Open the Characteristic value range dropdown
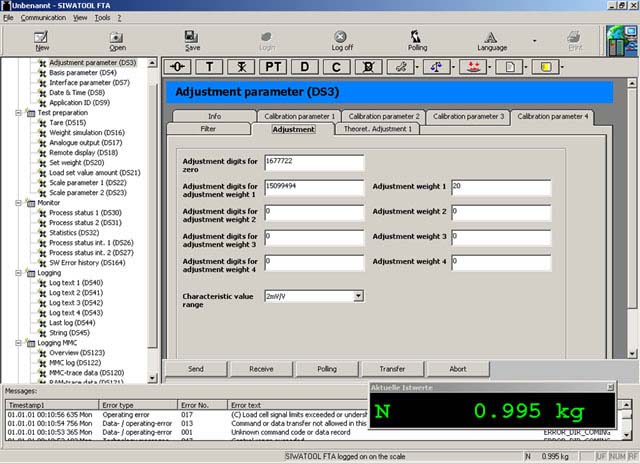This screenshot has width=640, height=464. (x=358, y=296)
